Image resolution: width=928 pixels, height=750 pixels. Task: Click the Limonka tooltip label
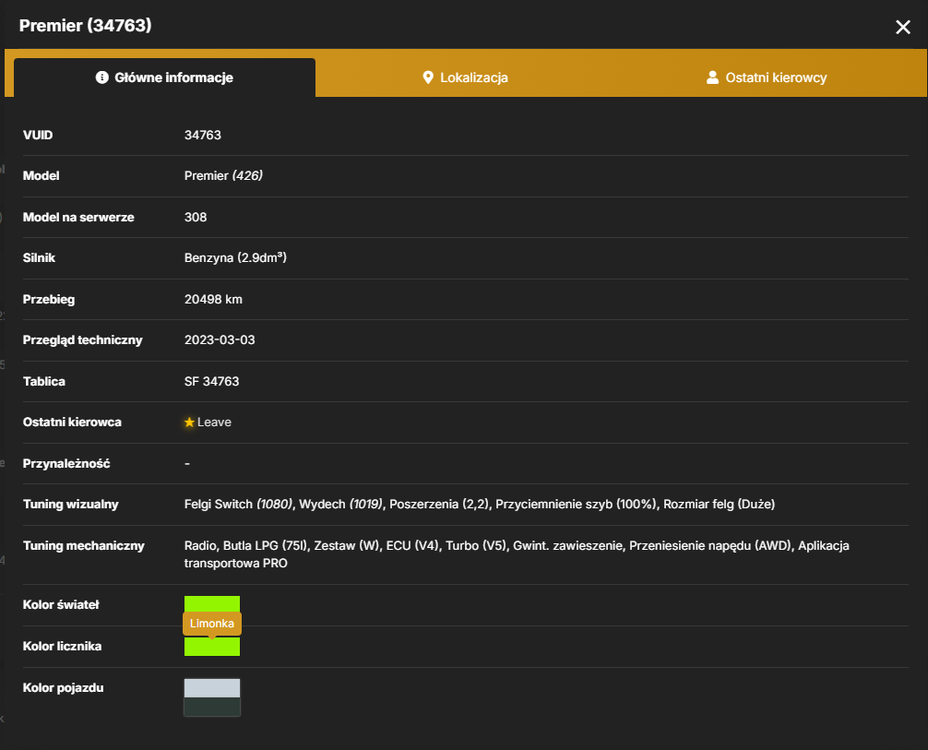[212, 623]
